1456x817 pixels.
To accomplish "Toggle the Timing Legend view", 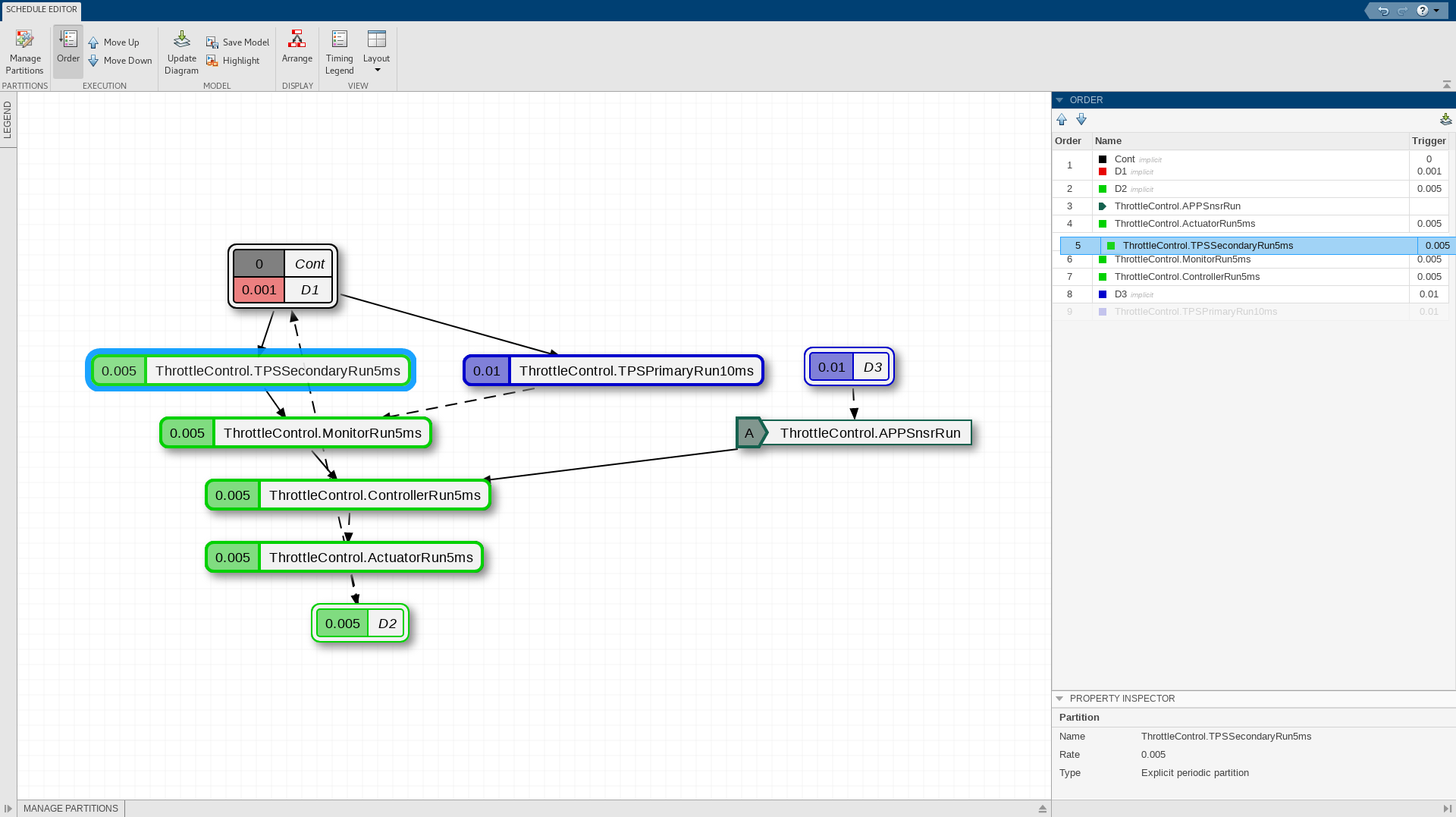I will [339, 52].
